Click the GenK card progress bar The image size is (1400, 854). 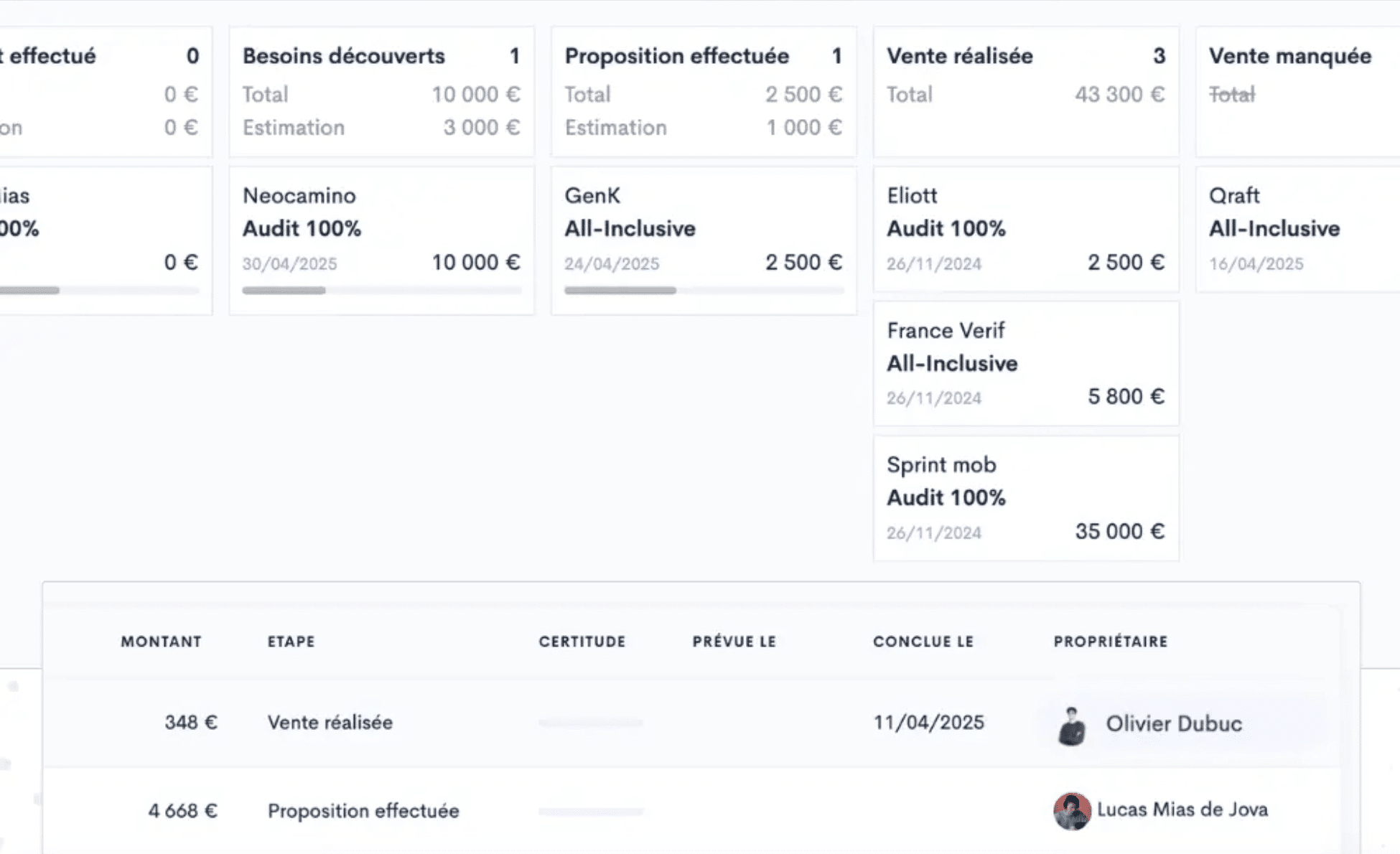(x=703, y=291)
